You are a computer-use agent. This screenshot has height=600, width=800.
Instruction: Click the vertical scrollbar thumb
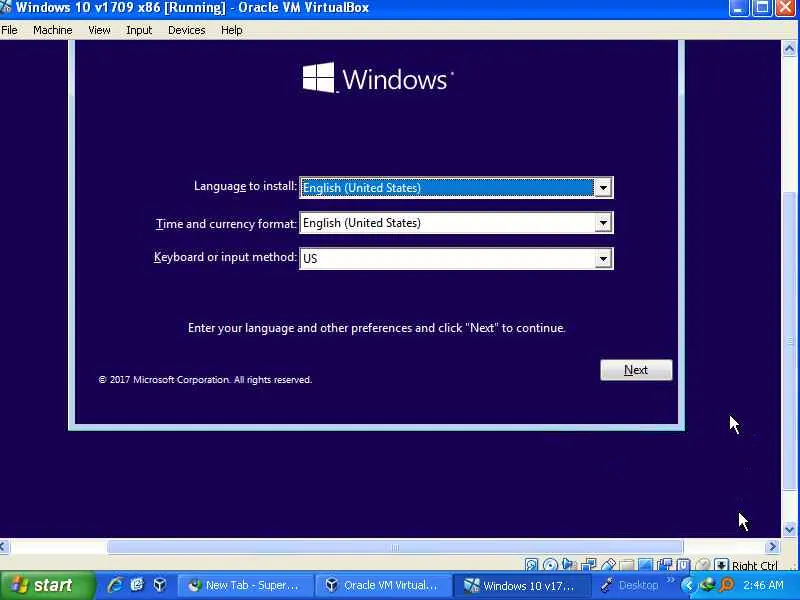(x=789, y=340)
